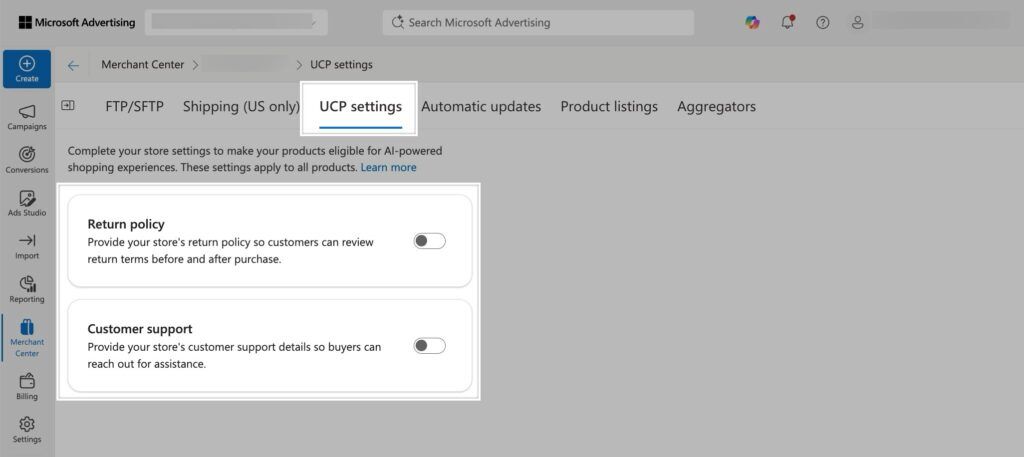This screenshot has height=457, width=1024.
Task: Open Billing from the sidebar
Action: click(27, 386)
